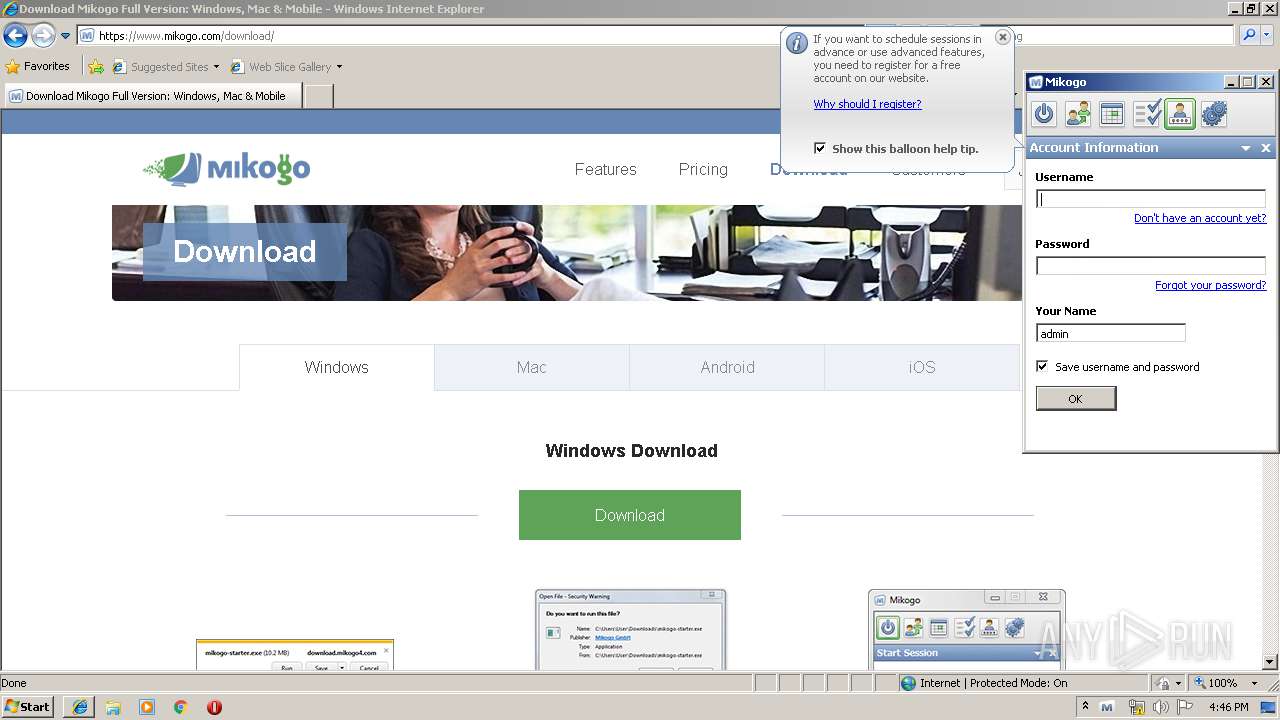Open Mikogo checklist icon with checkmarks
Image resolution: width=1280 pixels, height=720 pixels.
pos(1146,114)
